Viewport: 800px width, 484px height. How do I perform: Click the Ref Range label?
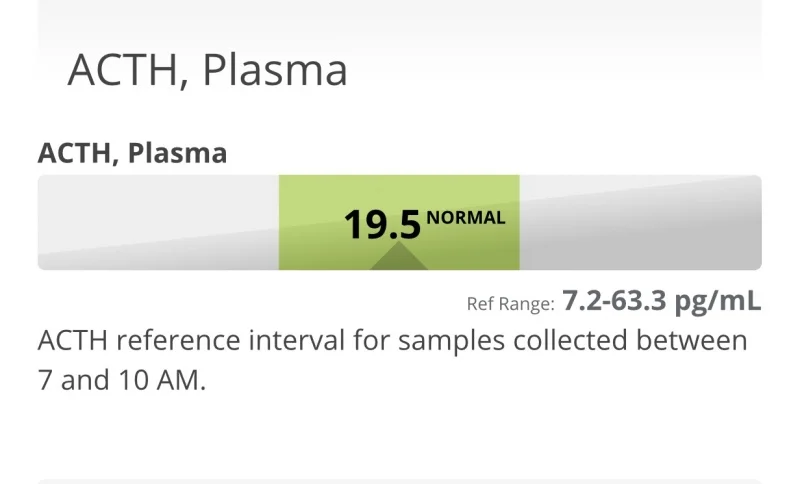(510, 304)
